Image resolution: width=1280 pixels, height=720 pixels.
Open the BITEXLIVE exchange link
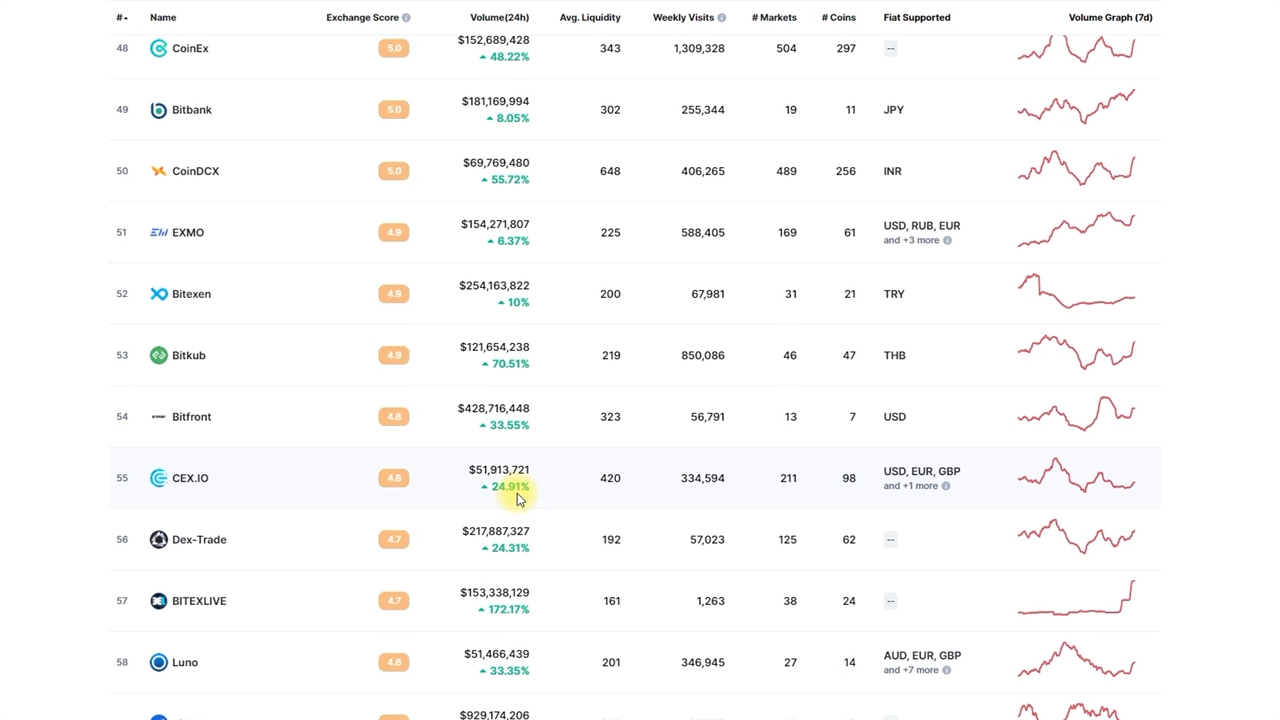(199, 601)
